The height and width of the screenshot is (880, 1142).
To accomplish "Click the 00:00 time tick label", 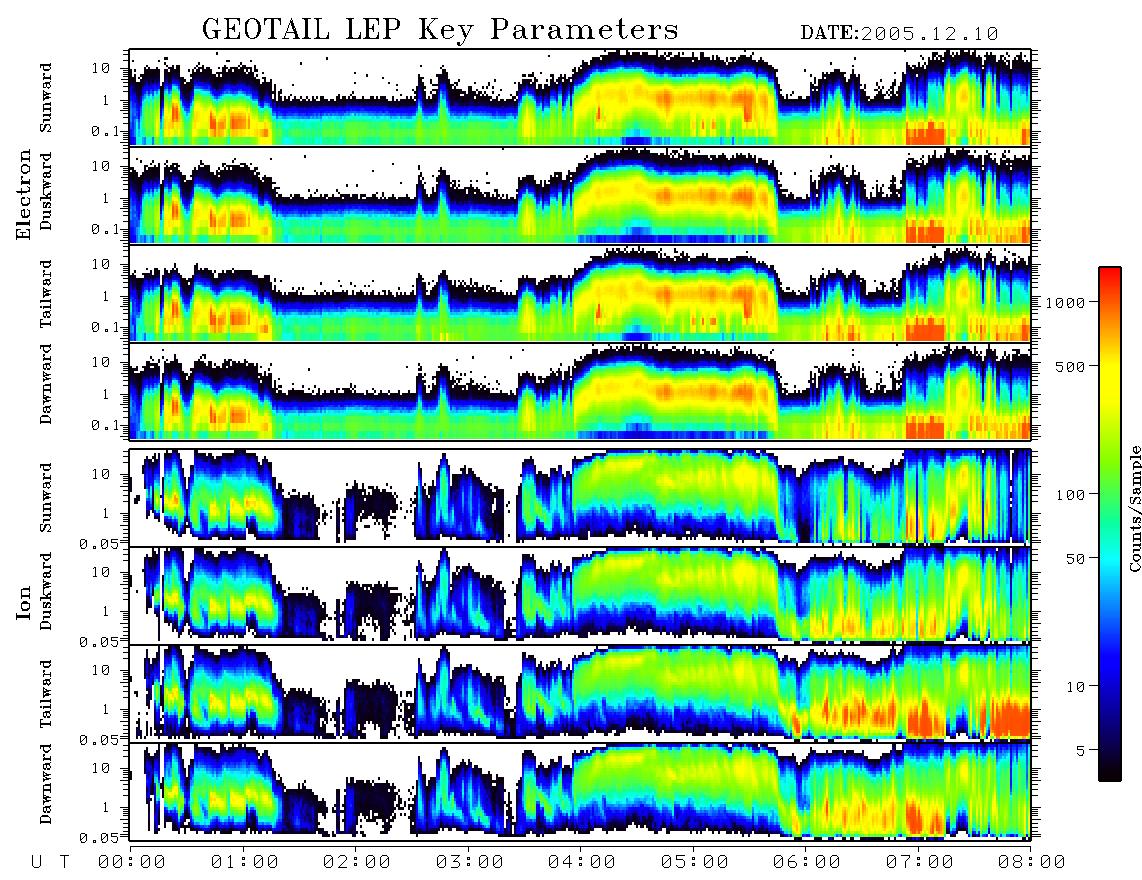I will point(132,863).
